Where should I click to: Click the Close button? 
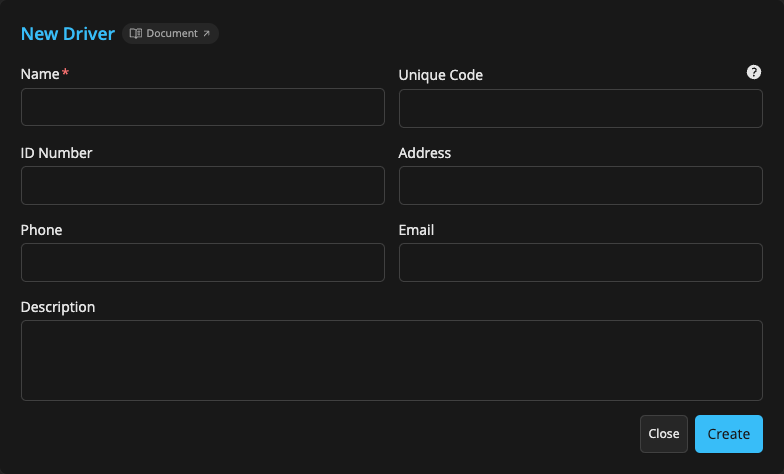[x=664, y=434]
